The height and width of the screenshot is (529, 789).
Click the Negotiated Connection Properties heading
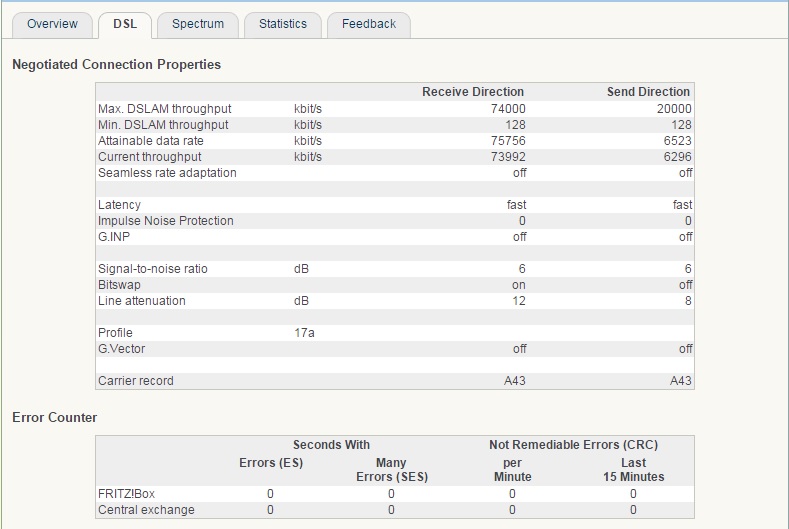pyautogui.click(x=116, y=64)
